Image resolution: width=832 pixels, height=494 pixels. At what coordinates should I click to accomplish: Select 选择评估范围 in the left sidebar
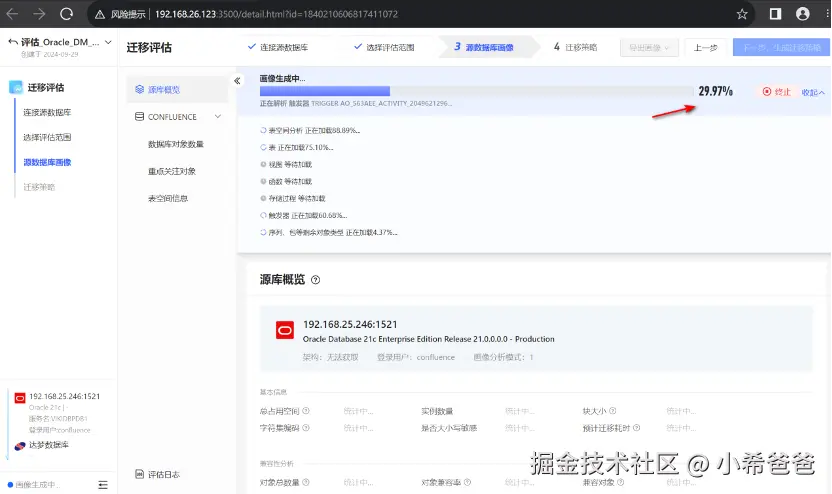[47, 137]
